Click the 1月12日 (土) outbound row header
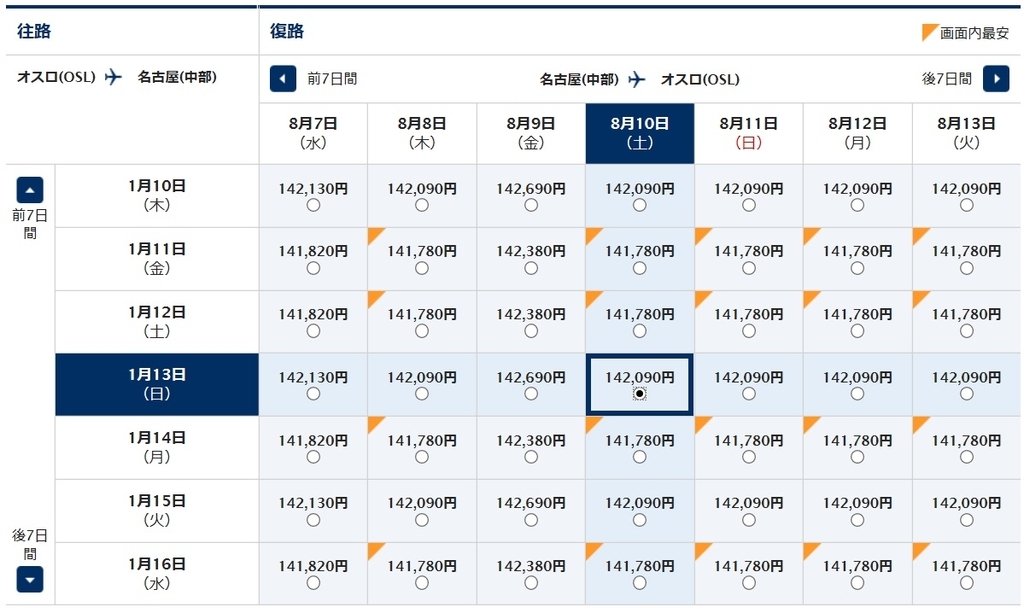Screen dimensions: 1024x613 point(157,321)
